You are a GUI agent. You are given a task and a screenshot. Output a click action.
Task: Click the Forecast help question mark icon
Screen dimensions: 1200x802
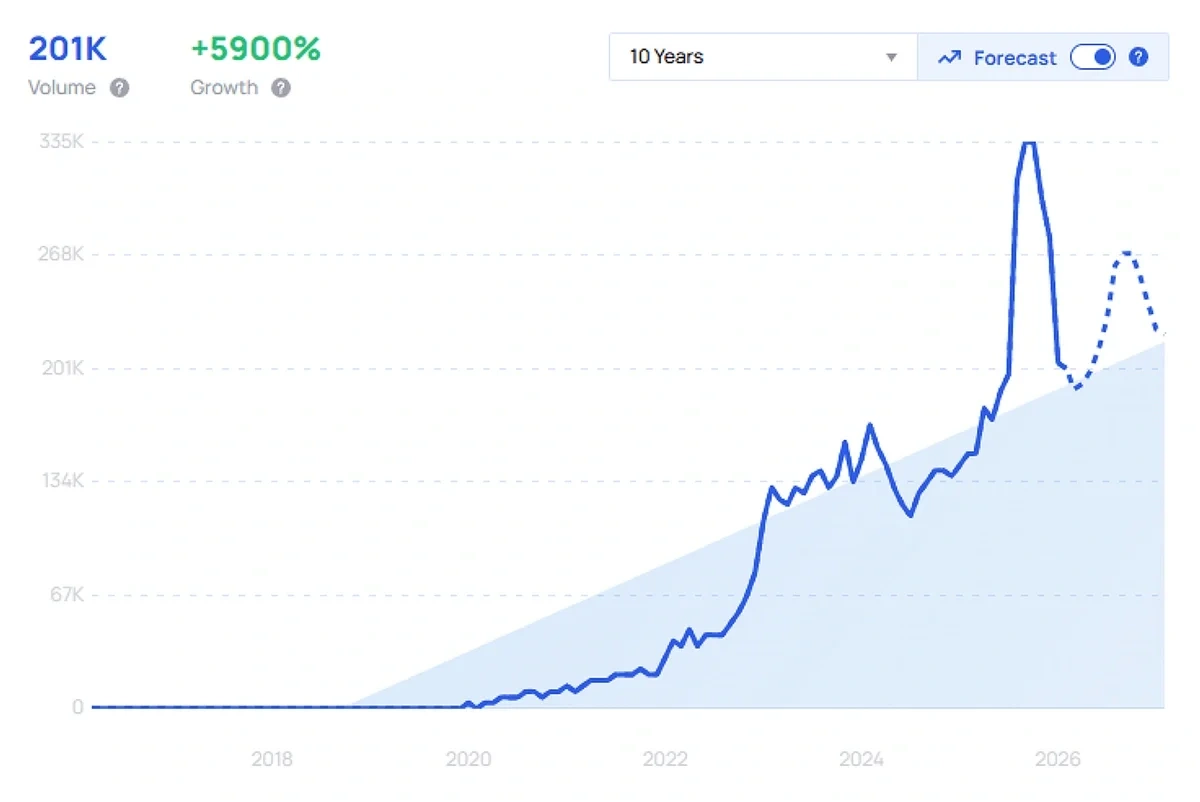click(1138, 57)
